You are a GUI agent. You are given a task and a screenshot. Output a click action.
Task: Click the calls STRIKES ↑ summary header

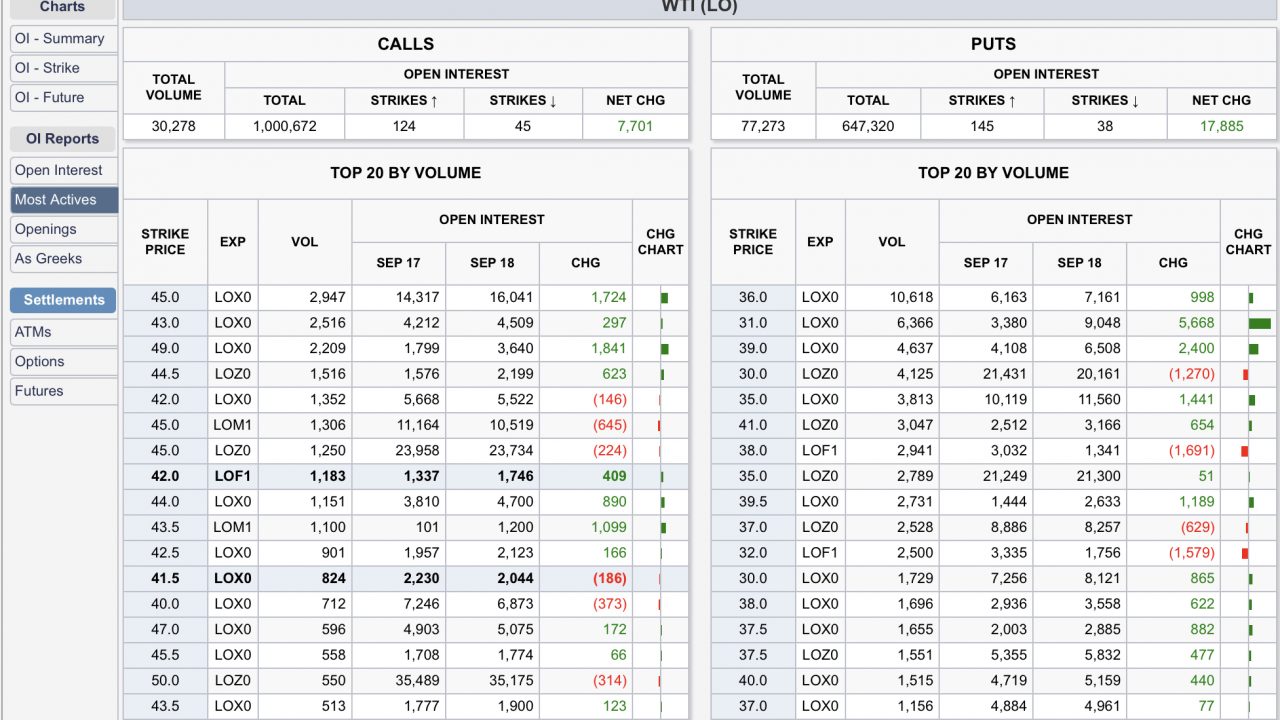click(404, 100)
